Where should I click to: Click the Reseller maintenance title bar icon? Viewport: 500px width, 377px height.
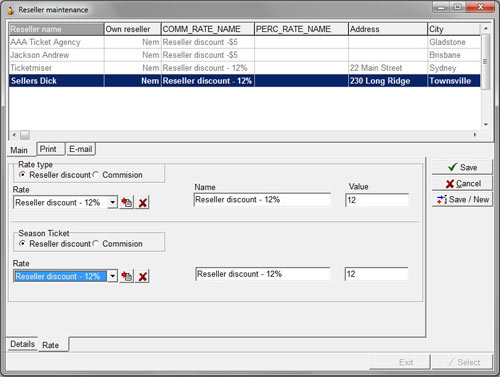coord(11,11)
